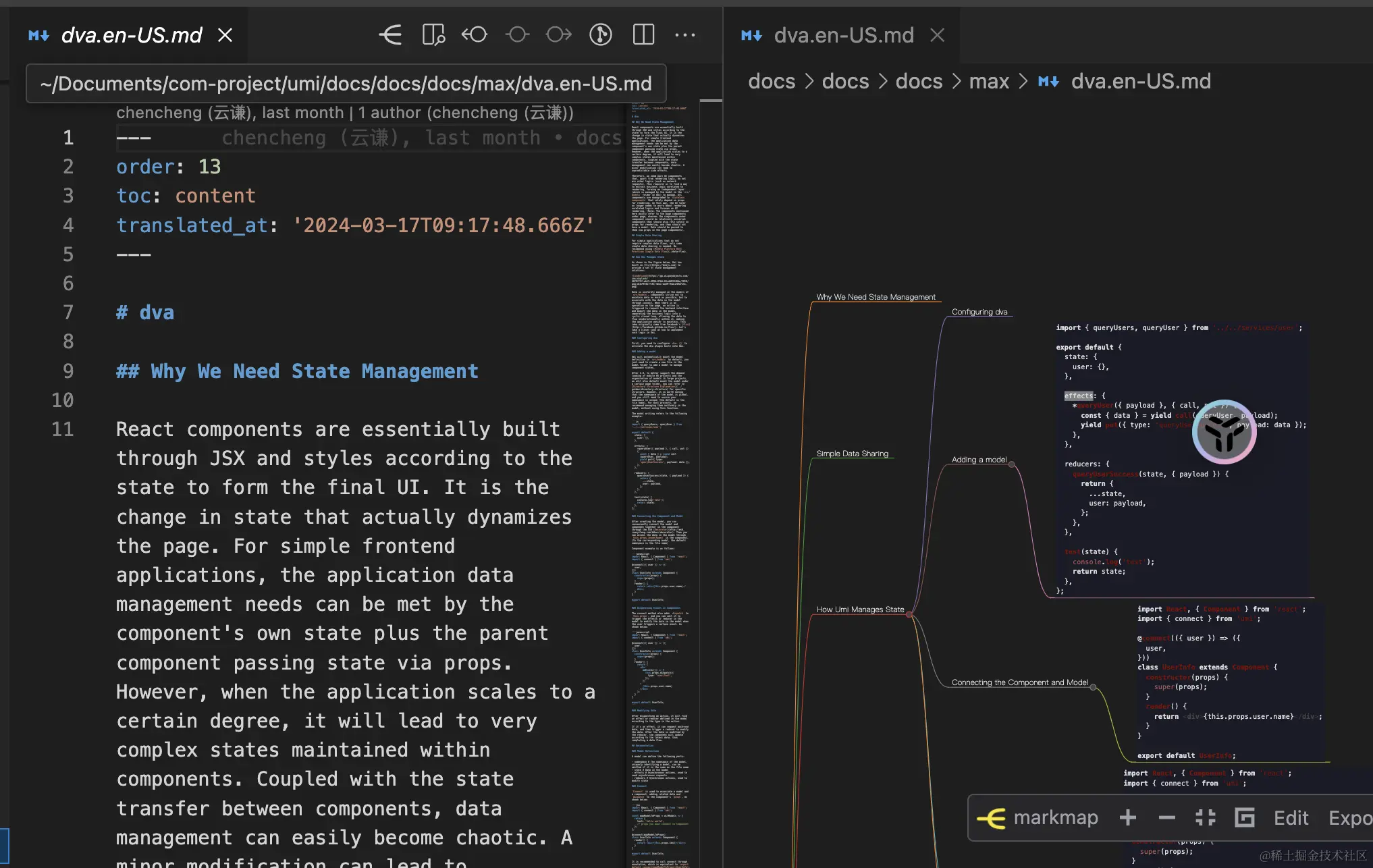Collapse the 'Adding a model' node
1373x868 pixels.
(1012, 464)
